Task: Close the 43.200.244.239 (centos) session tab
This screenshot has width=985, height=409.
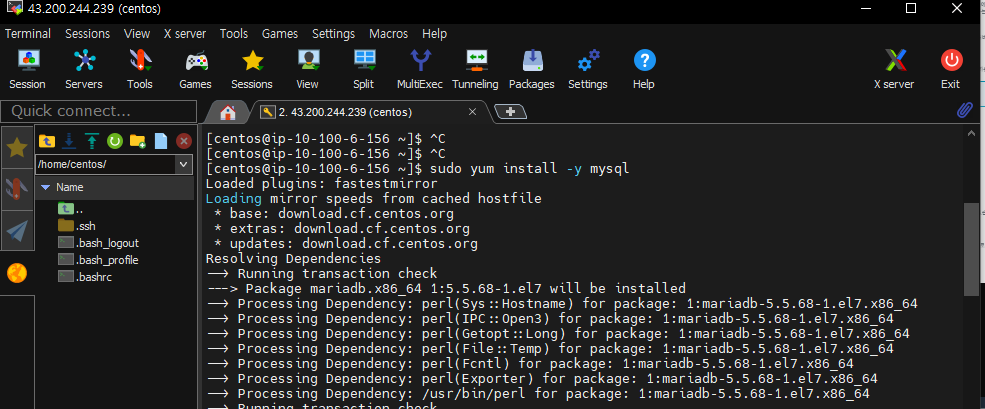Action: (472, 112)
